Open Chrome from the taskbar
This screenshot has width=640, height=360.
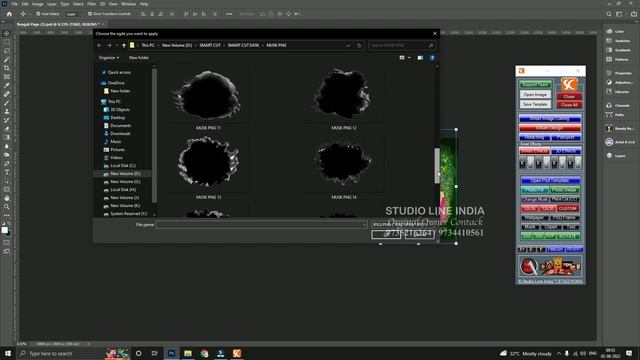click(204, 353)
